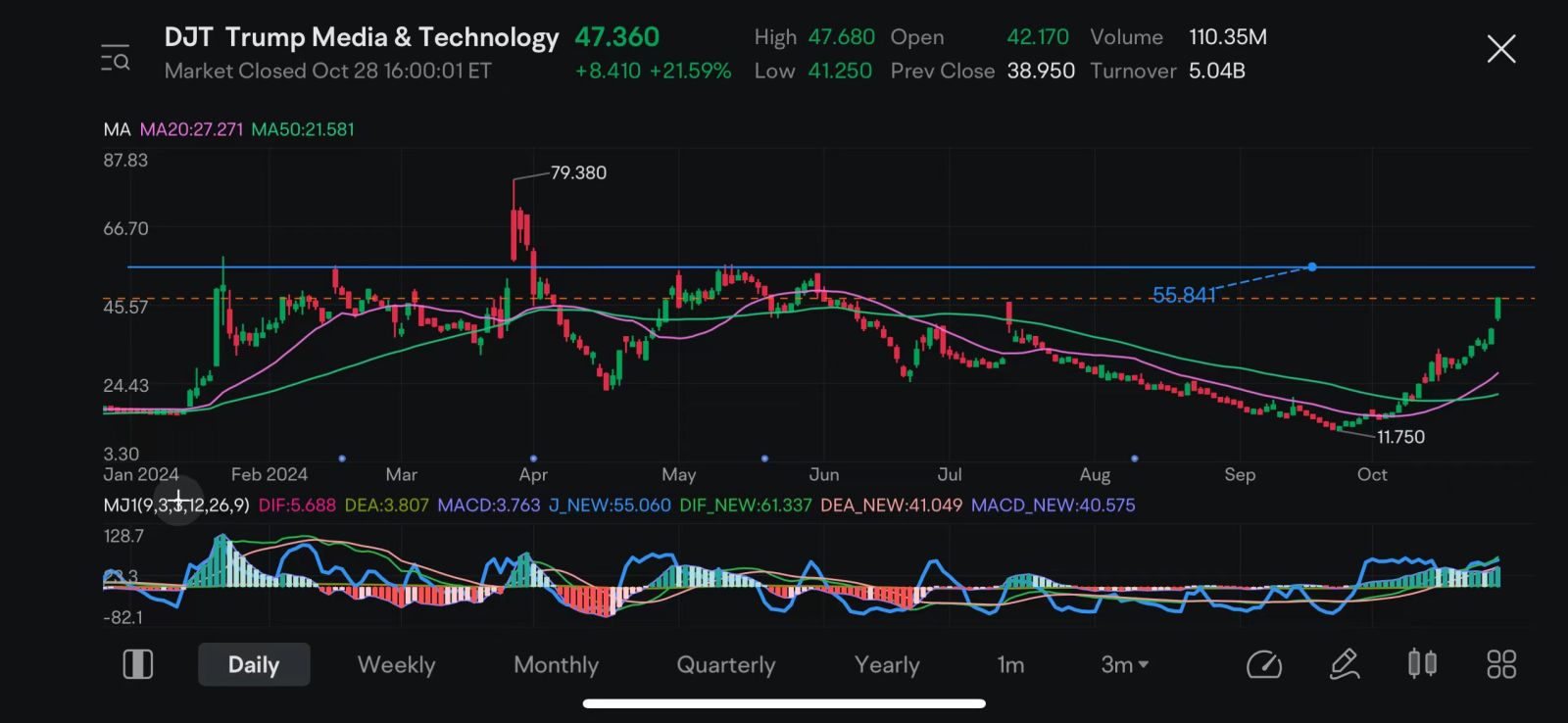Screen dimensions: 1568x723
Task: Click the Open 42.170 value
Action: [x=1038, y=37]
